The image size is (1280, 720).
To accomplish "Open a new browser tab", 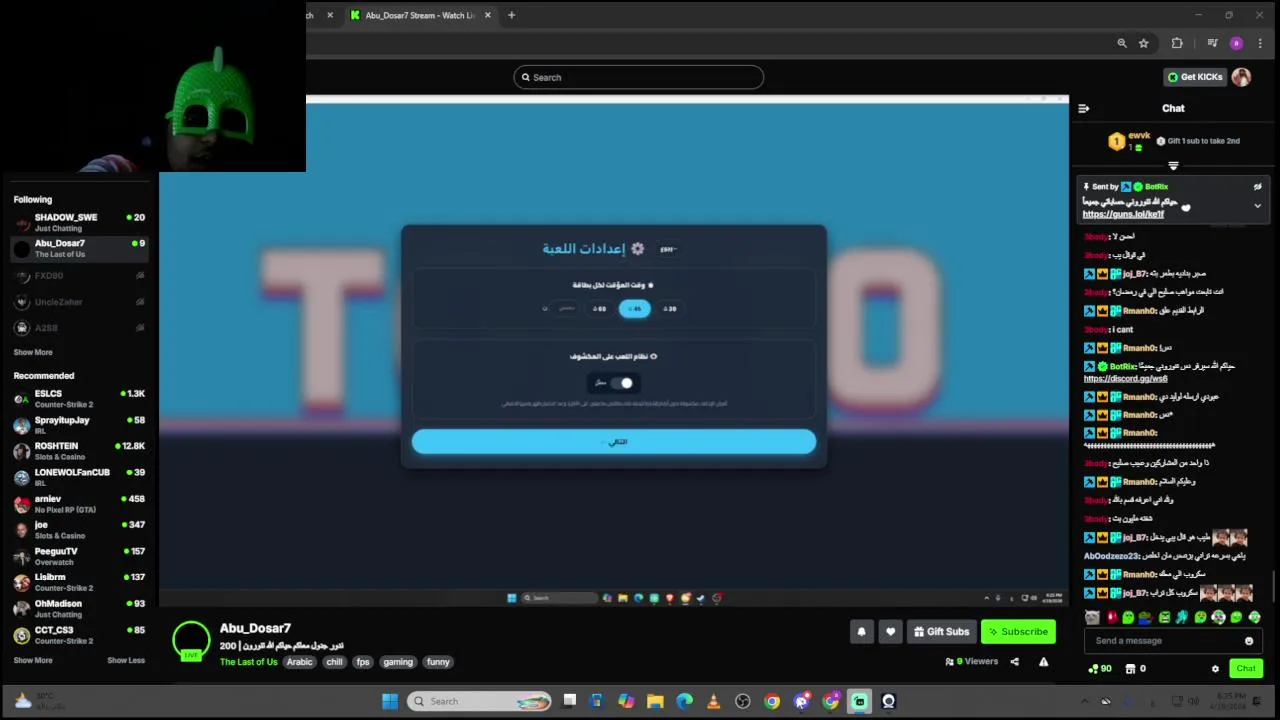I will point(511,15).
